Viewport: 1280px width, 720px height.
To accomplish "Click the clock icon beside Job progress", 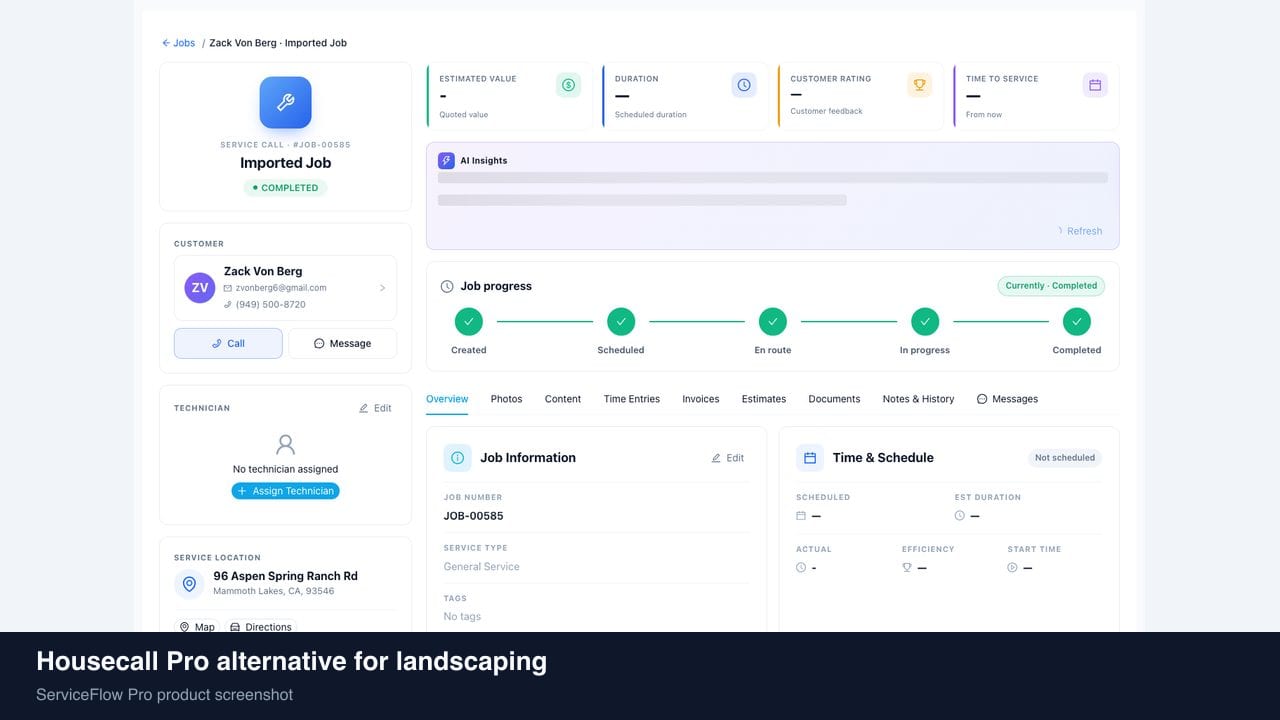I will (x=447, y=286).
